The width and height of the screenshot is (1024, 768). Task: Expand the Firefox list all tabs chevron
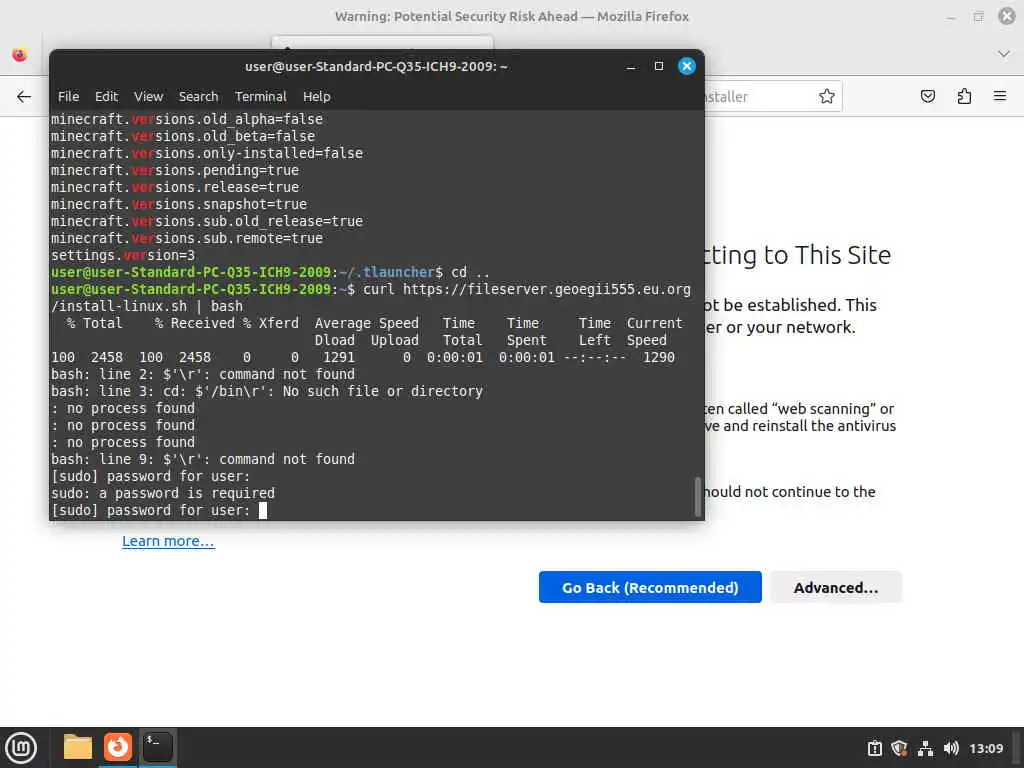pyautogui.click(x=1004, y=54)
